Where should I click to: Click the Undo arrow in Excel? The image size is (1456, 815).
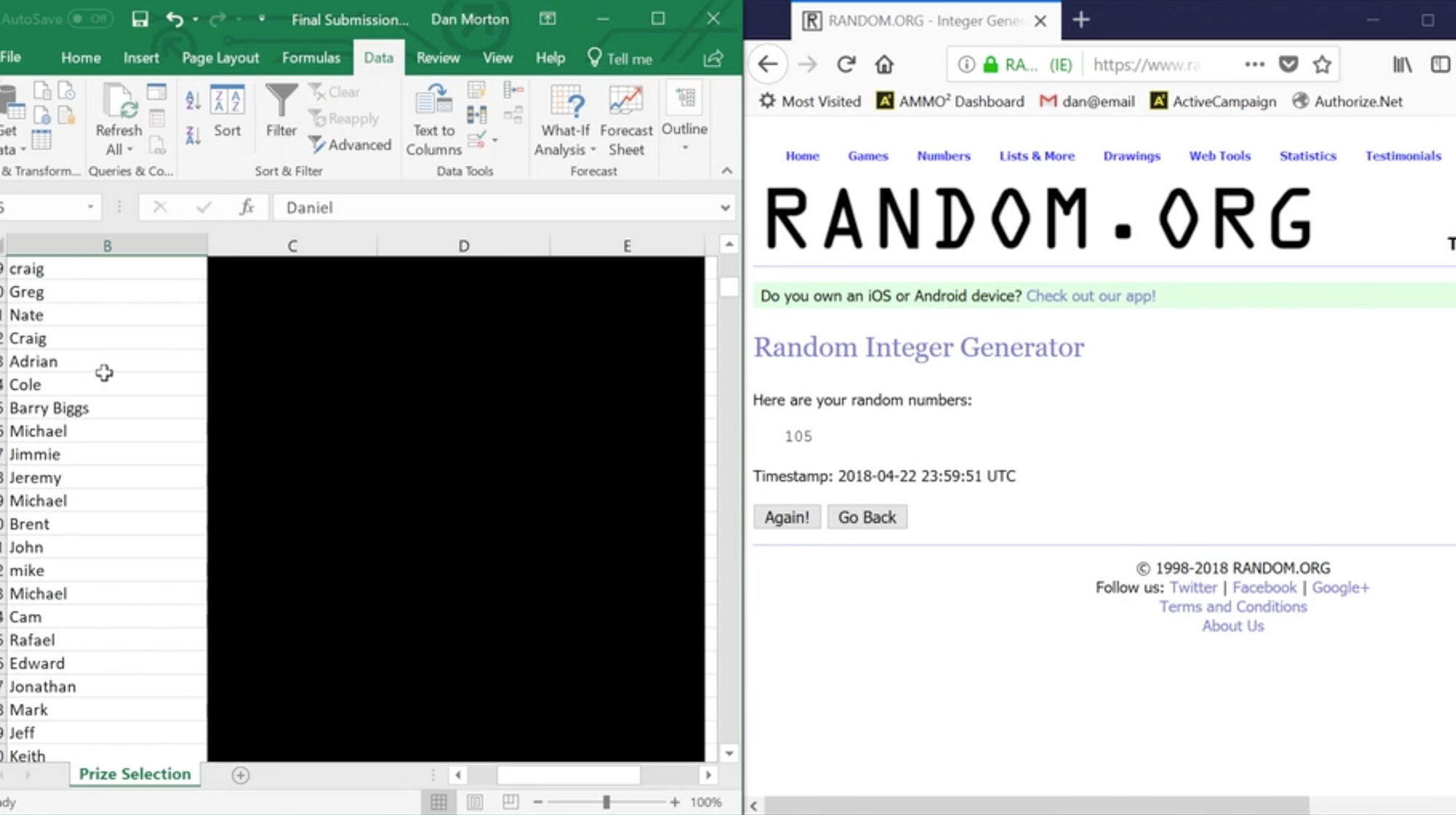pyautogui.click(x=174, y=20)
